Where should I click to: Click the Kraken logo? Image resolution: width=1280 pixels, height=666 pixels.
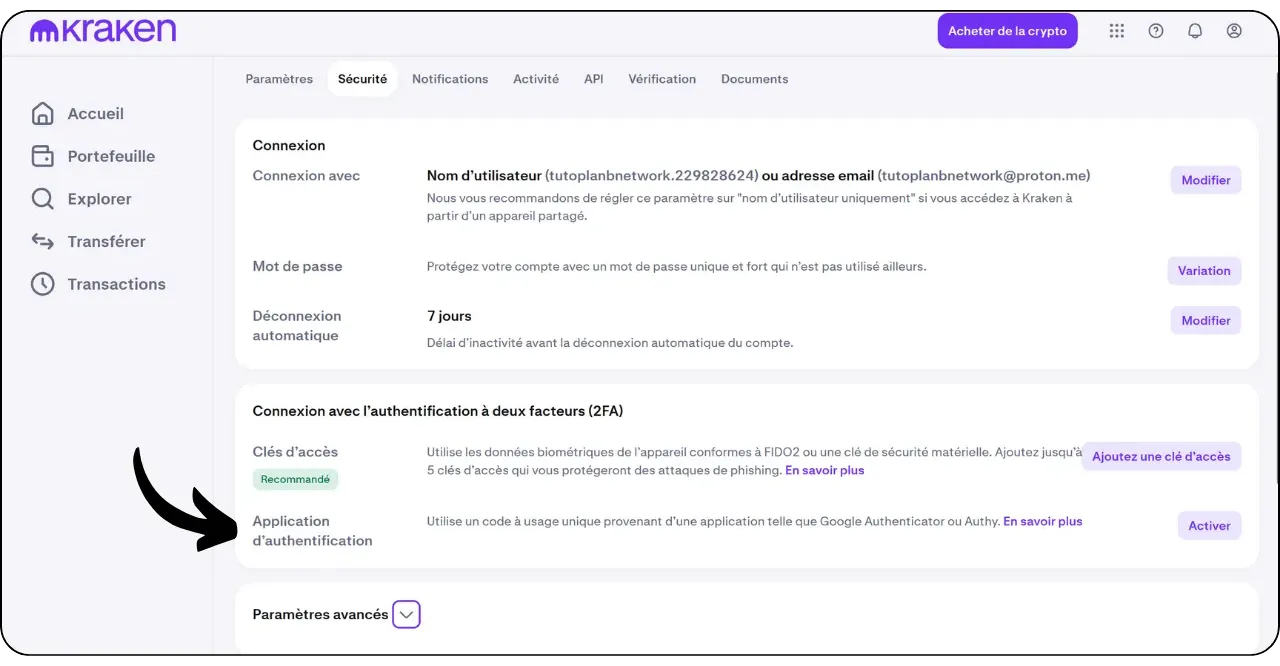pyautogui.click(x=103, y=31)
